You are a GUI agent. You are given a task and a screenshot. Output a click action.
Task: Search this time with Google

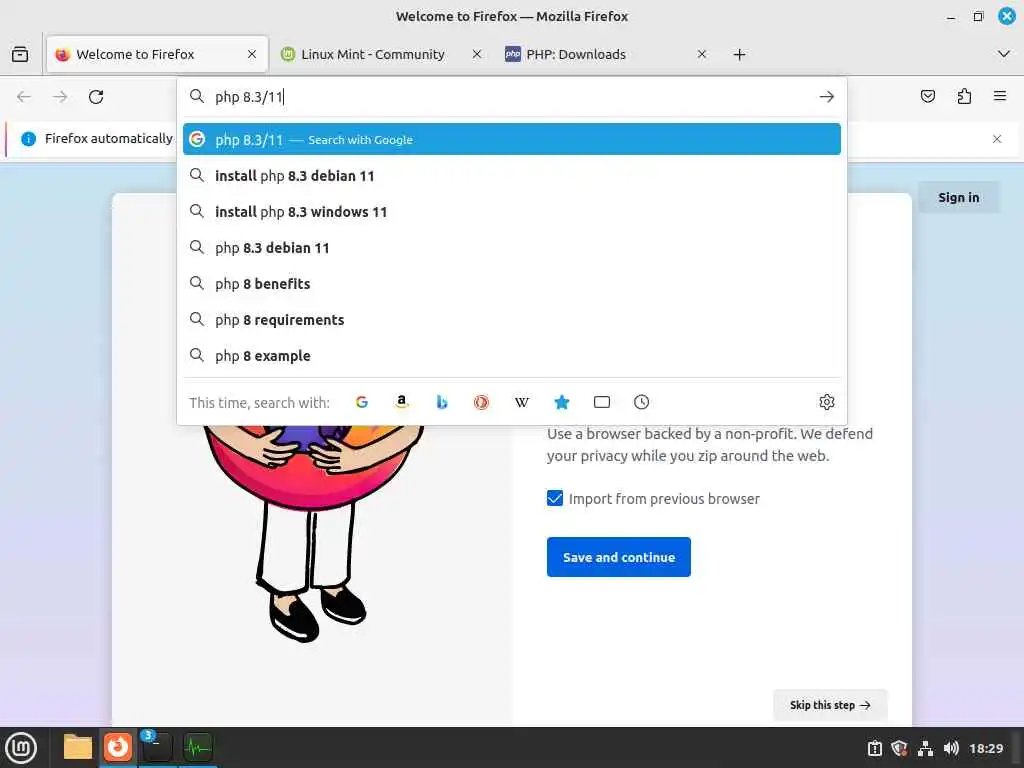[362, 402]
